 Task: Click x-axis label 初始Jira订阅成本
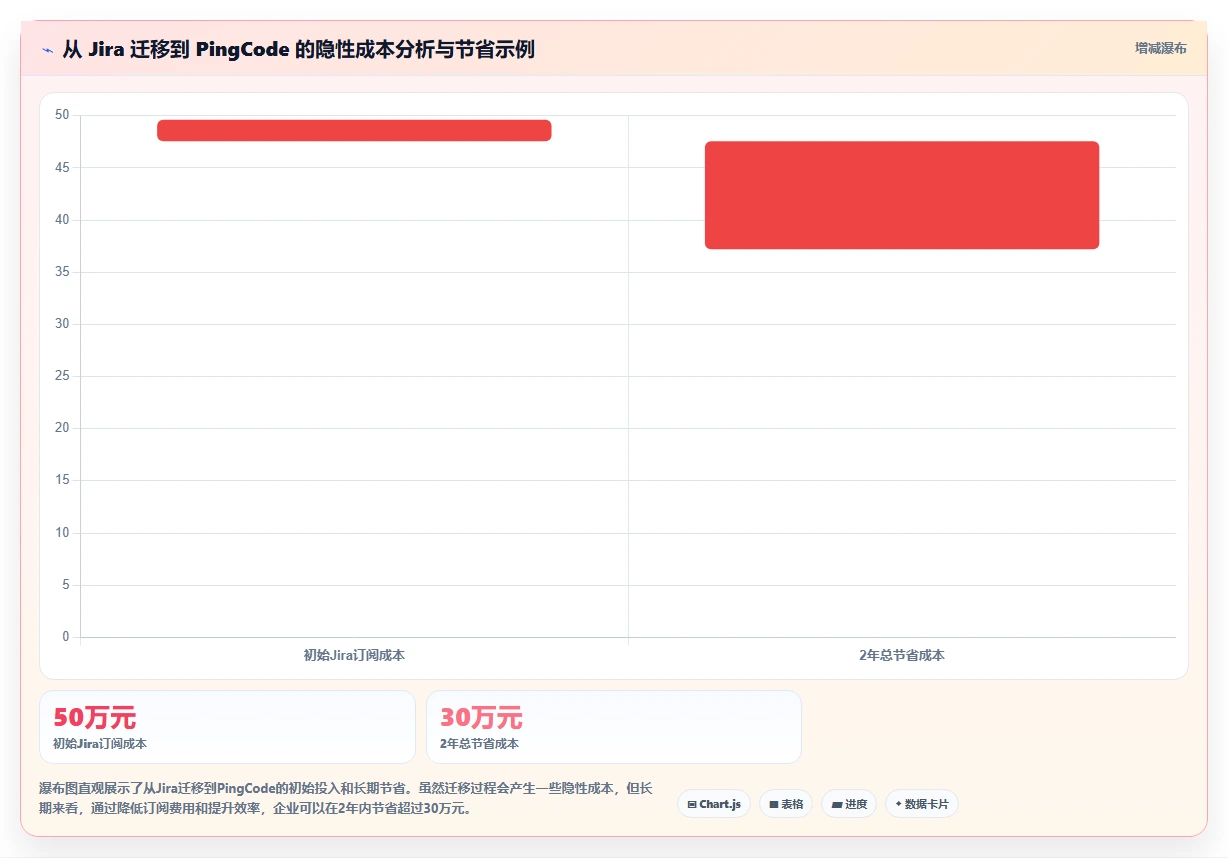(354, 656)
